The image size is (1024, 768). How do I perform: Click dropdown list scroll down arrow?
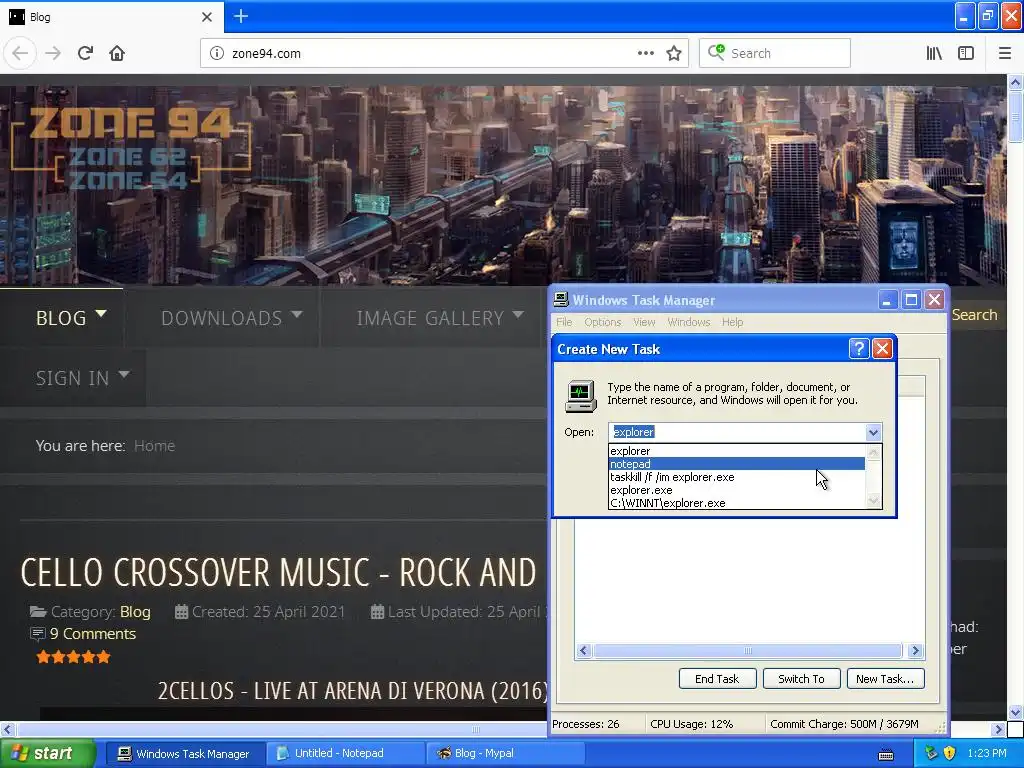[873, 501]
